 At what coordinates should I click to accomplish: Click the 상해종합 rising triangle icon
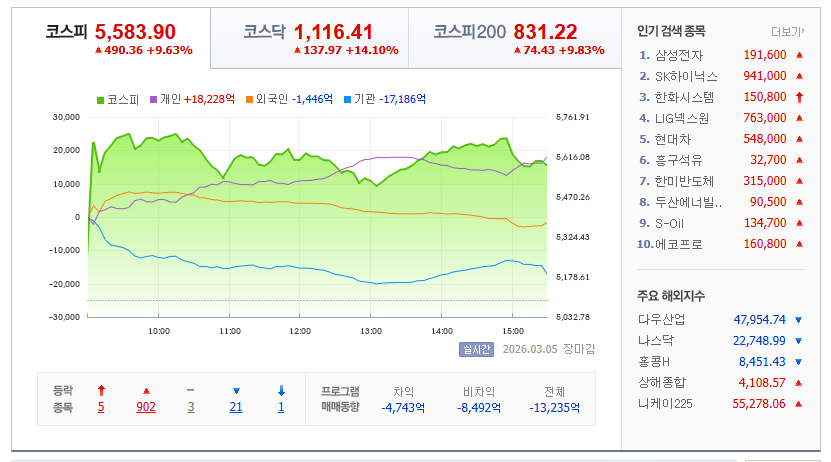click(799, 383)
